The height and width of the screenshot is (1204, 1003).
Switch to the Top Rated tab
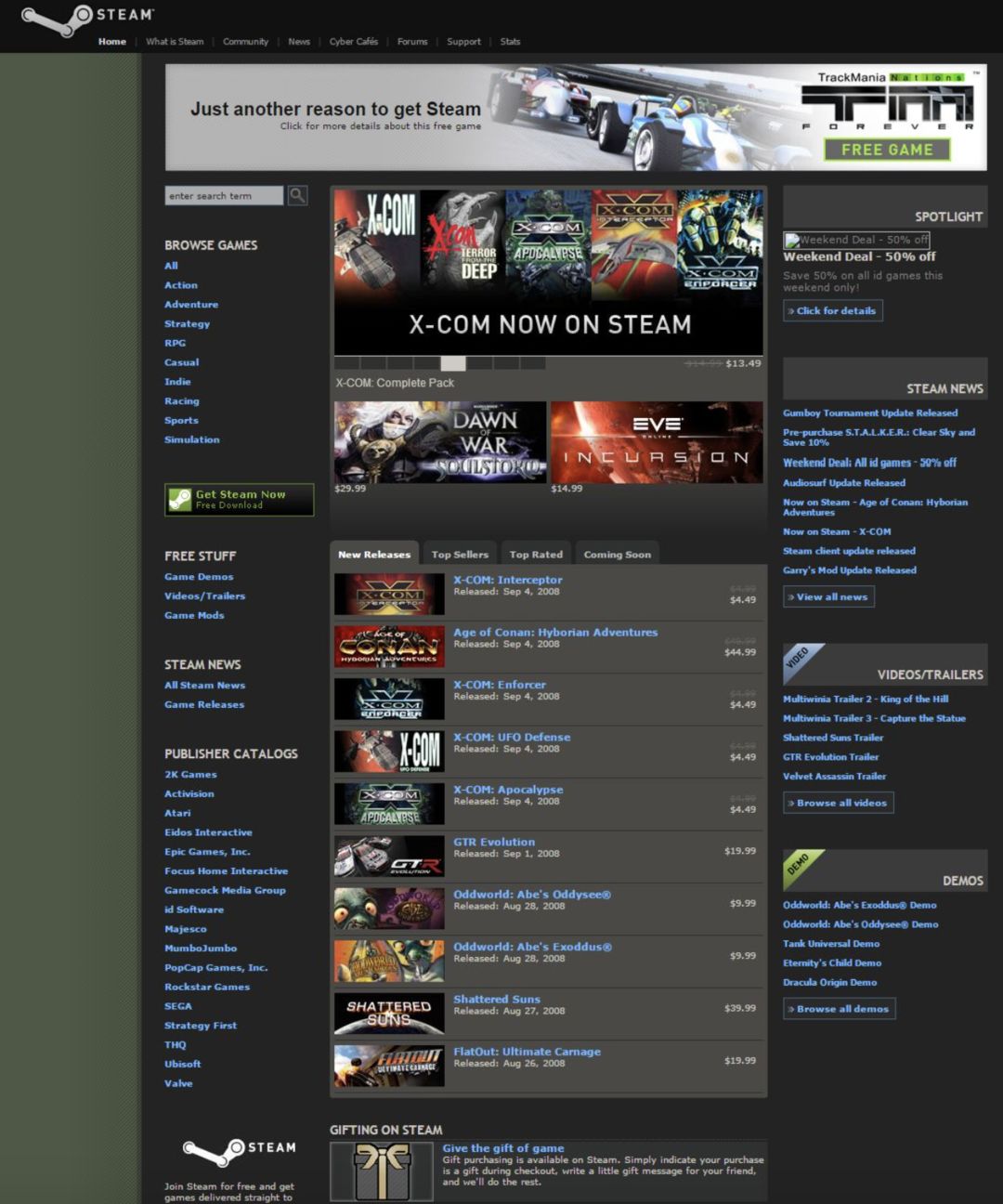[x=536, y=555]
